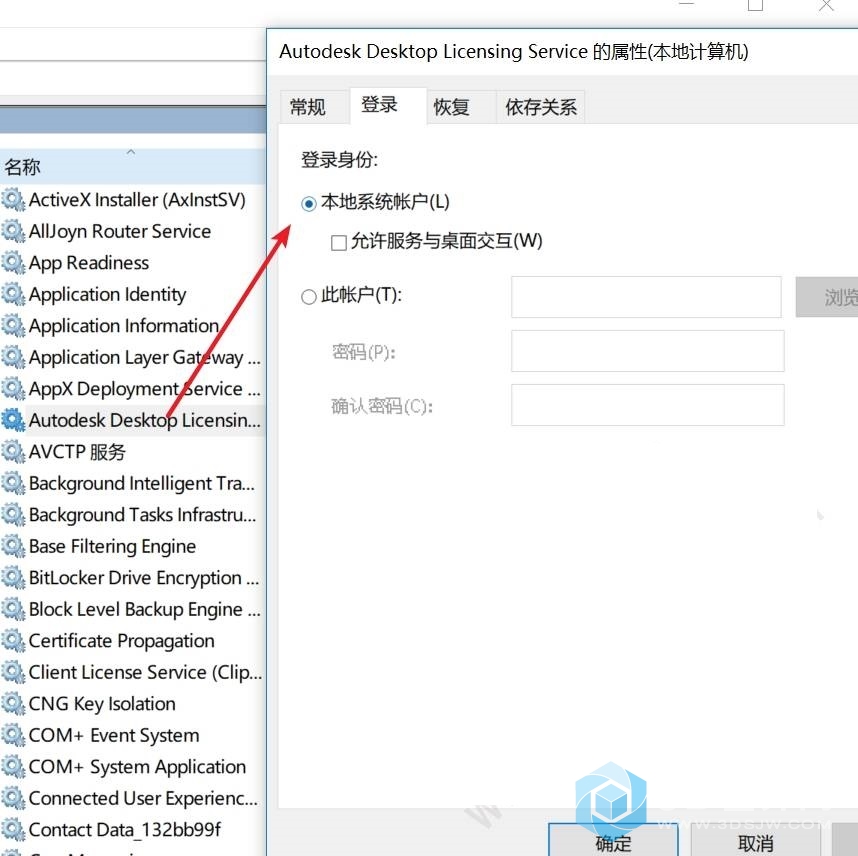Click the Background Intelligent Transfer gear icon
Viewport: 858px width, 856px height.
click(13, 484)
